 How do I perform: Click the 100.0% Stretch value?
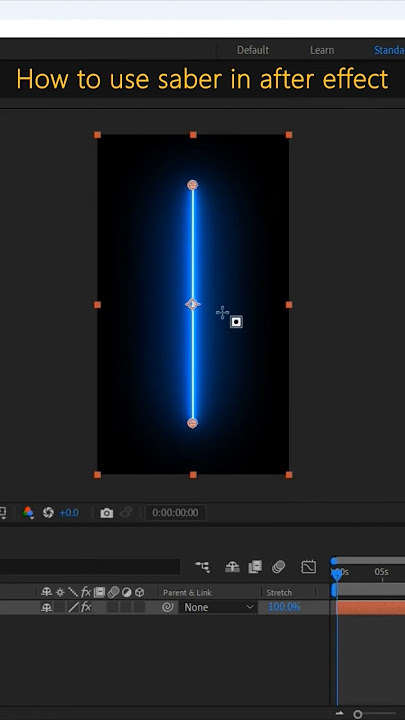click(x=284, y=607)
